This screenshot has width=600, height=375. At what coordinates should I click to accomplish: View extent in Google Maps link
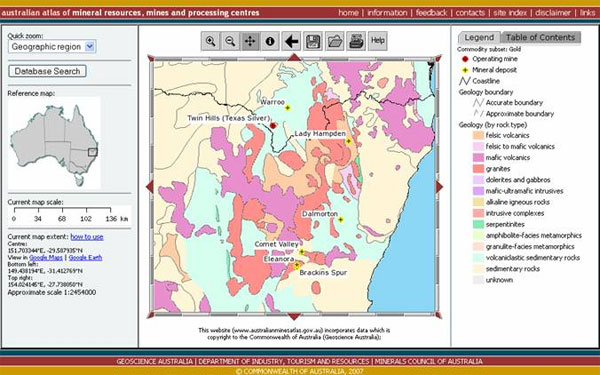tap(46, 258)
